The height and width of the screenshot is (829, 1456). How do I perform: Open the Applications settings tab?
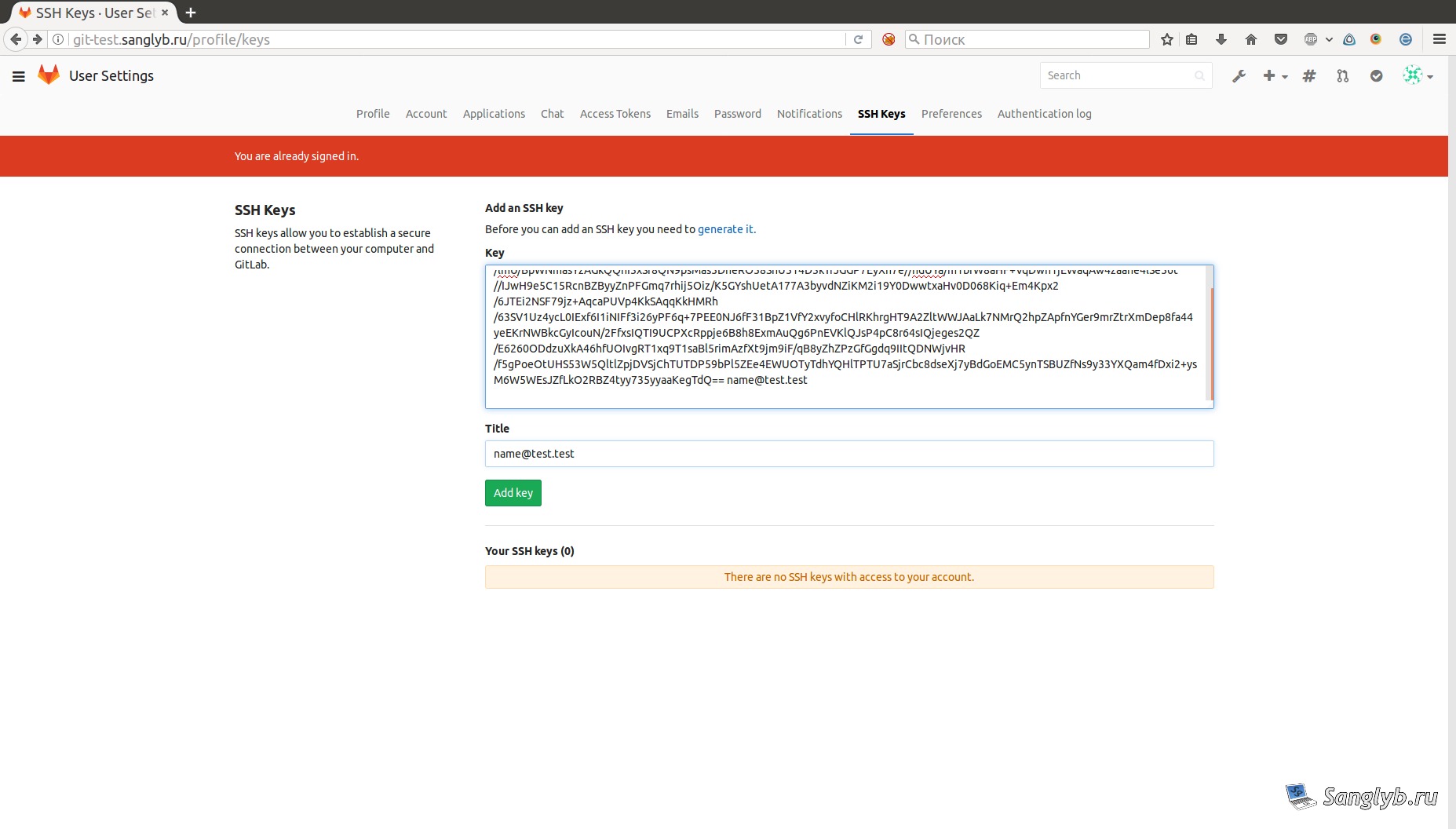pos(494,114)
